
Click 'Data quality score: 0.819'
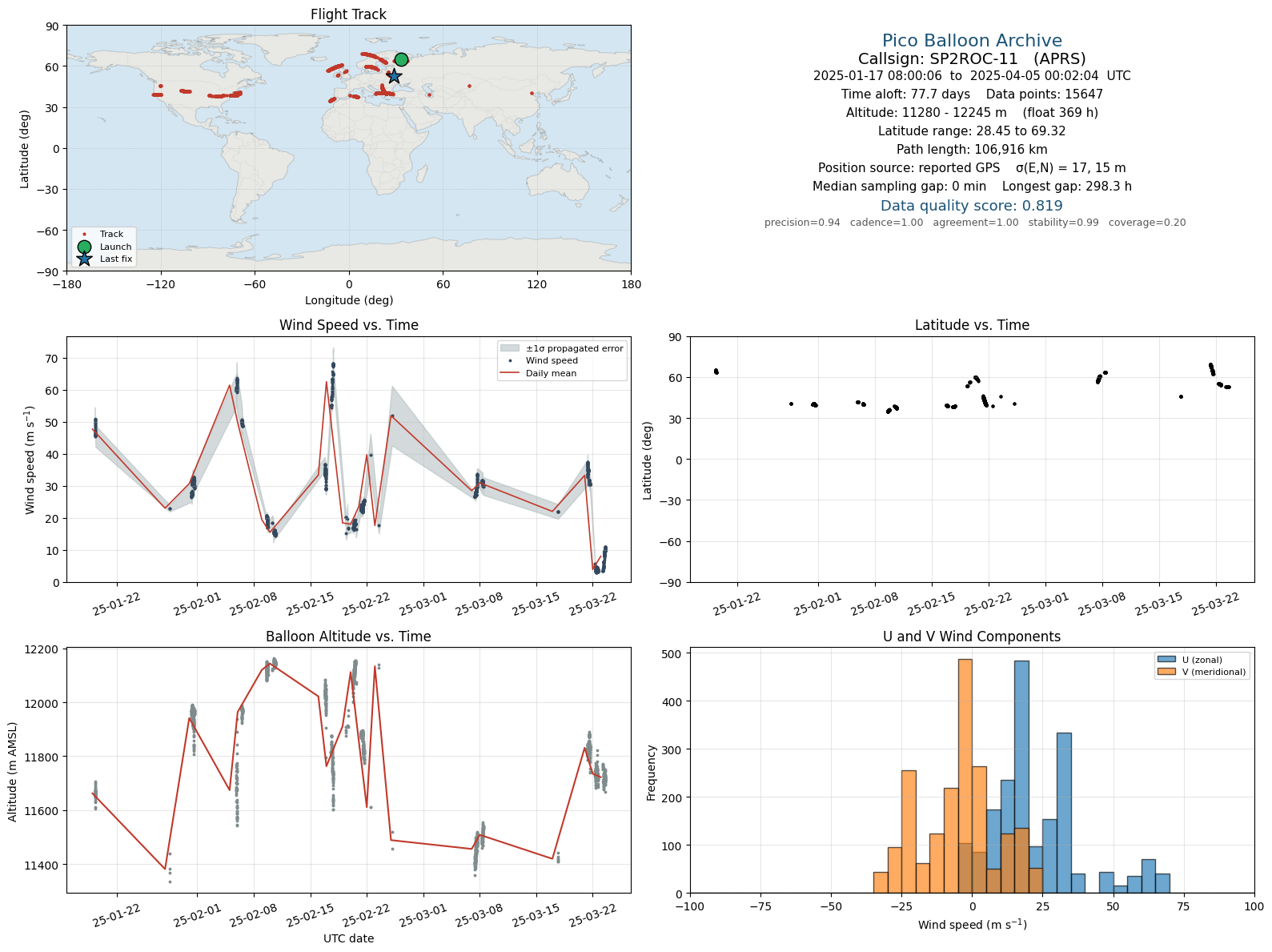click(972, 206)
